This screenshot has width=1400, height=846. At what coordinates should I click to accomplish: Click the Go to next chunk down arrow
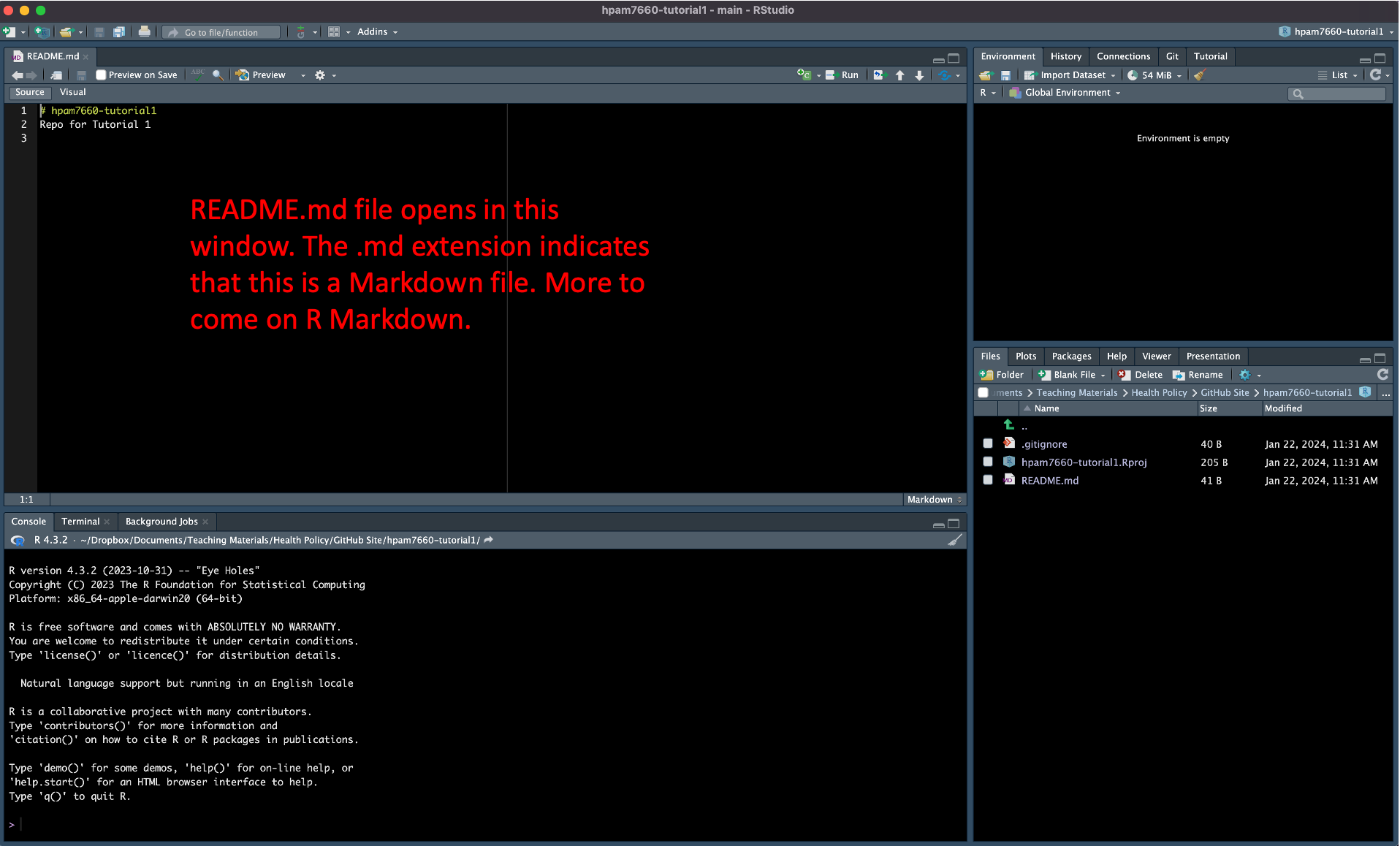(x=919, y=75)
